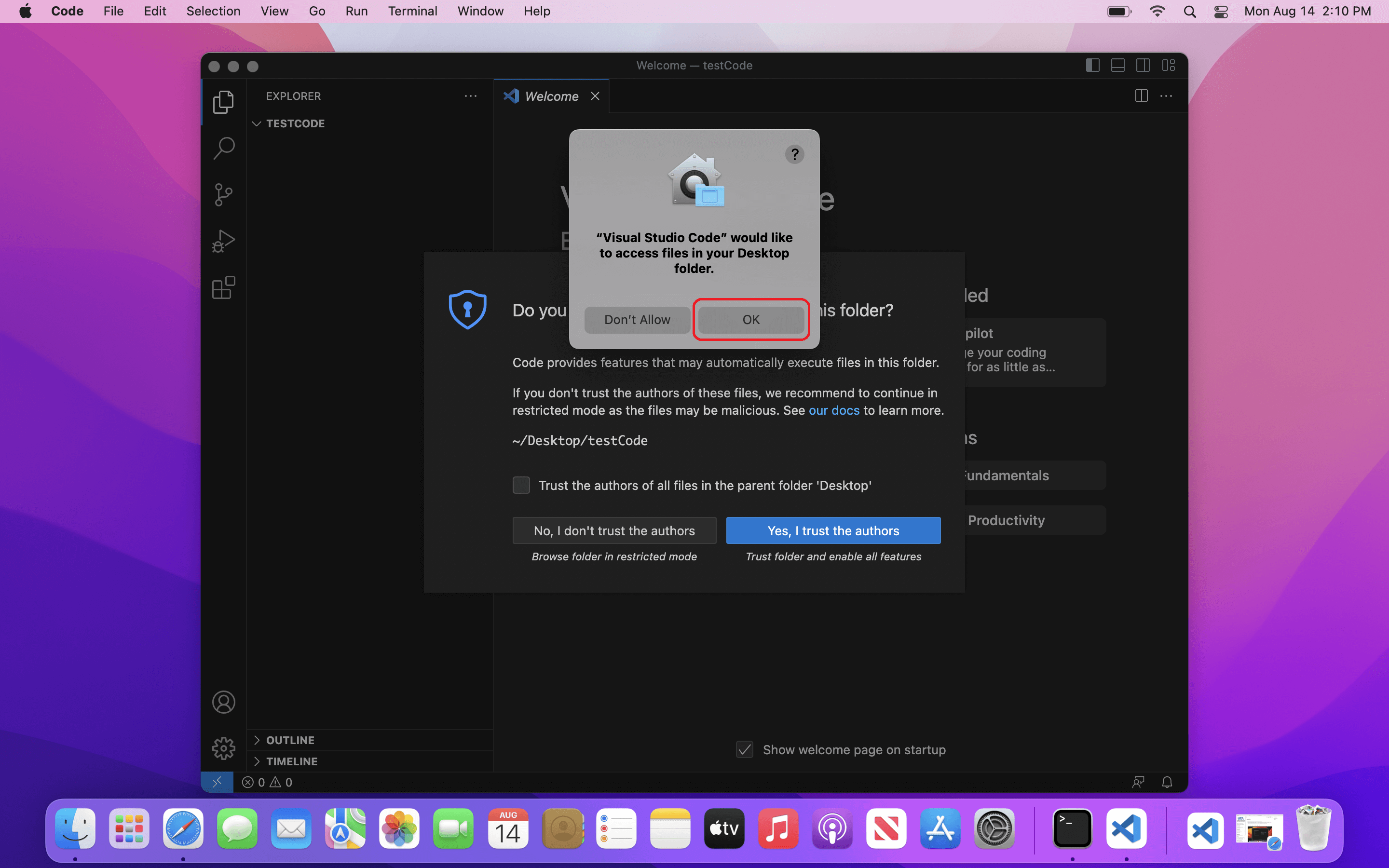Click the errors and warnings status indicator
Image resolution: width=1389 pixels, height=868 pixels.
pos(268,783)
